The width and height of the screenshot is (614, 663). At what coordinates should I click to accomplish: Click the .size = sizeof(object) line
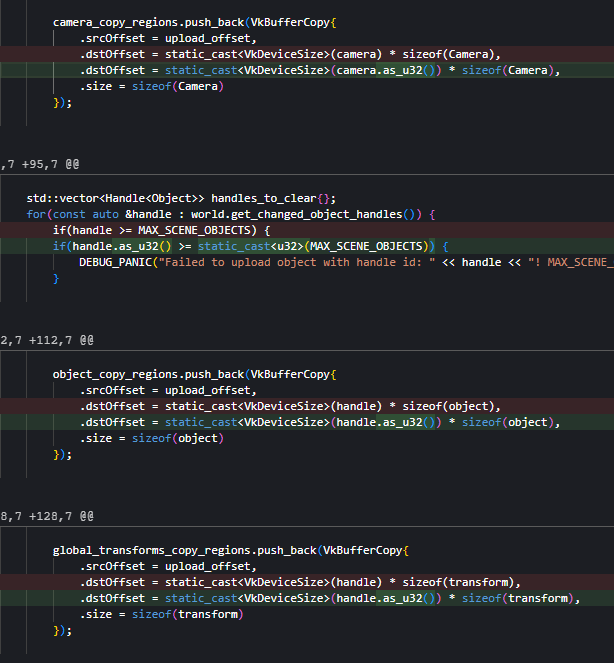pos(152,438)
